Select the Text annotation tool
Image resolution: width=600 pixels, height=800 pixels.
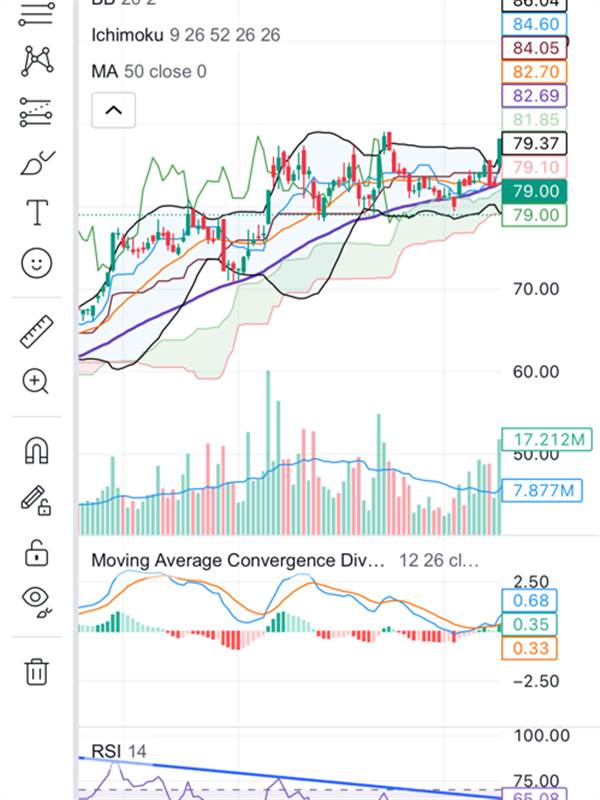point(37,212)
